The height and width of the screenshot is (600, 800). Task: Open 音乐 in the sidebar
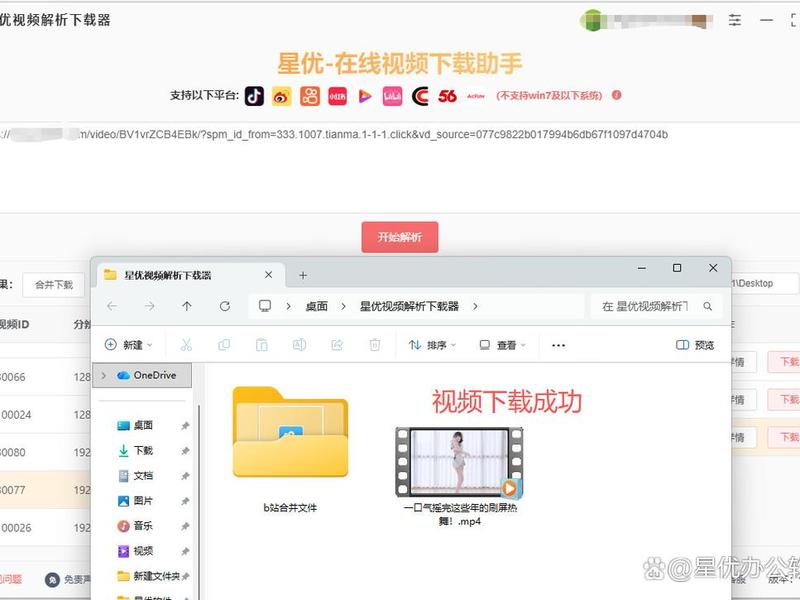pos(143,526)
